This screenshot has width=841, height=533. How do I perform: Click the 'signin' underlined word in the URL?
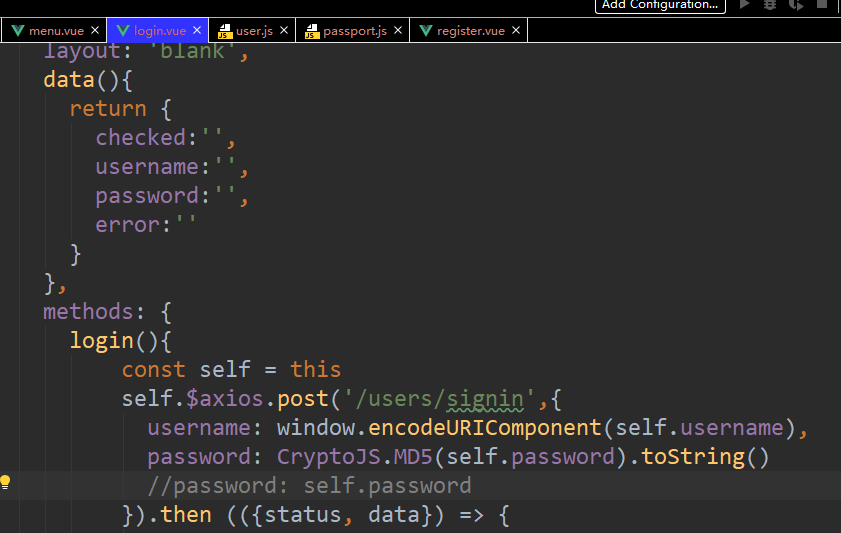[x=485, y=399]
